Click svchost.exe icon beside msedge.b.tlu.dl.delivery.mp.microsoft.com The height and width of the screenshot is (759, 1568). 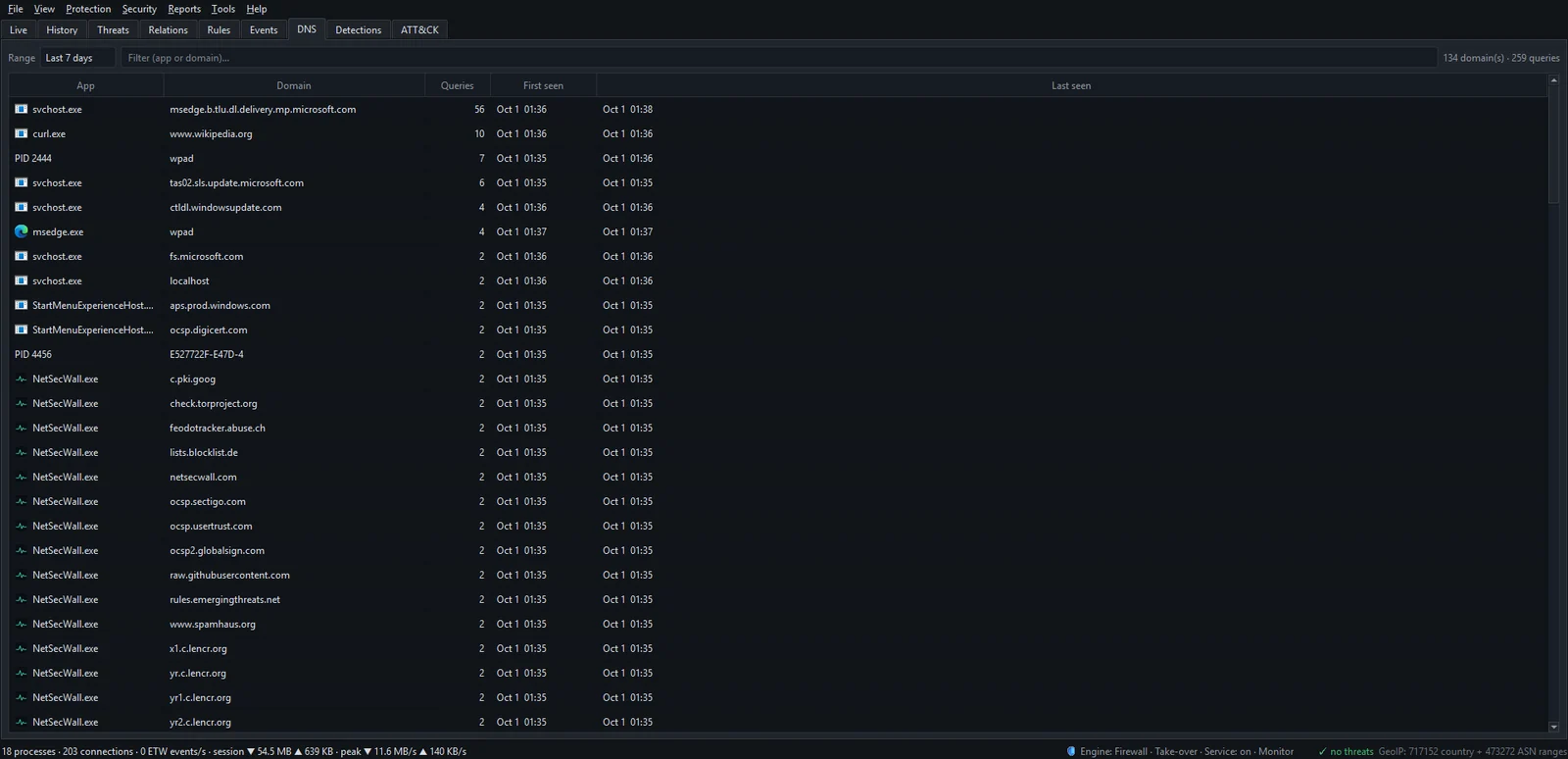coord(21,109)
